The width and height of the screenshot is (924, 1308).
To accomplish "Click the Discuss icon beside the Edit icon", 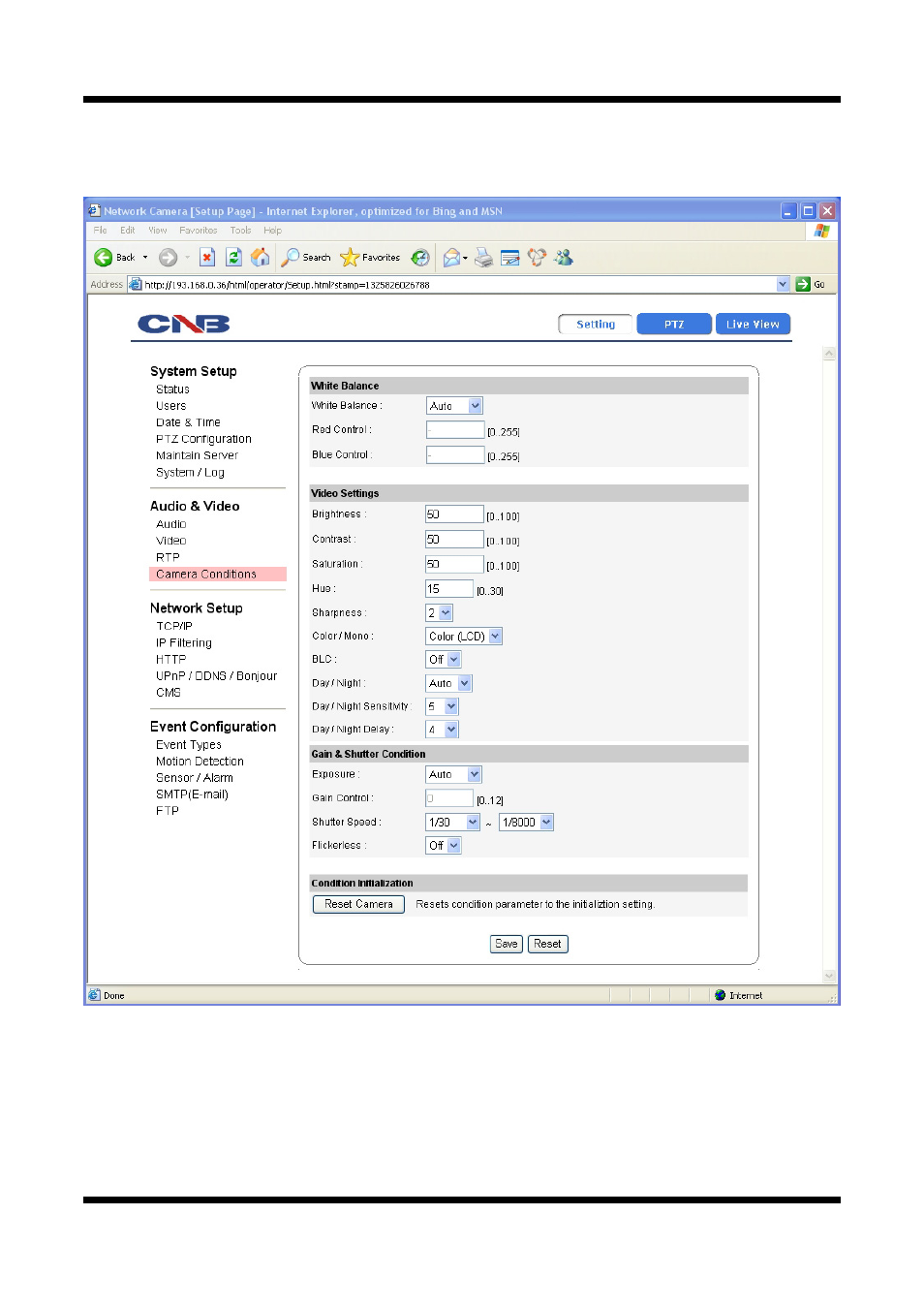I will pos(537,258).
